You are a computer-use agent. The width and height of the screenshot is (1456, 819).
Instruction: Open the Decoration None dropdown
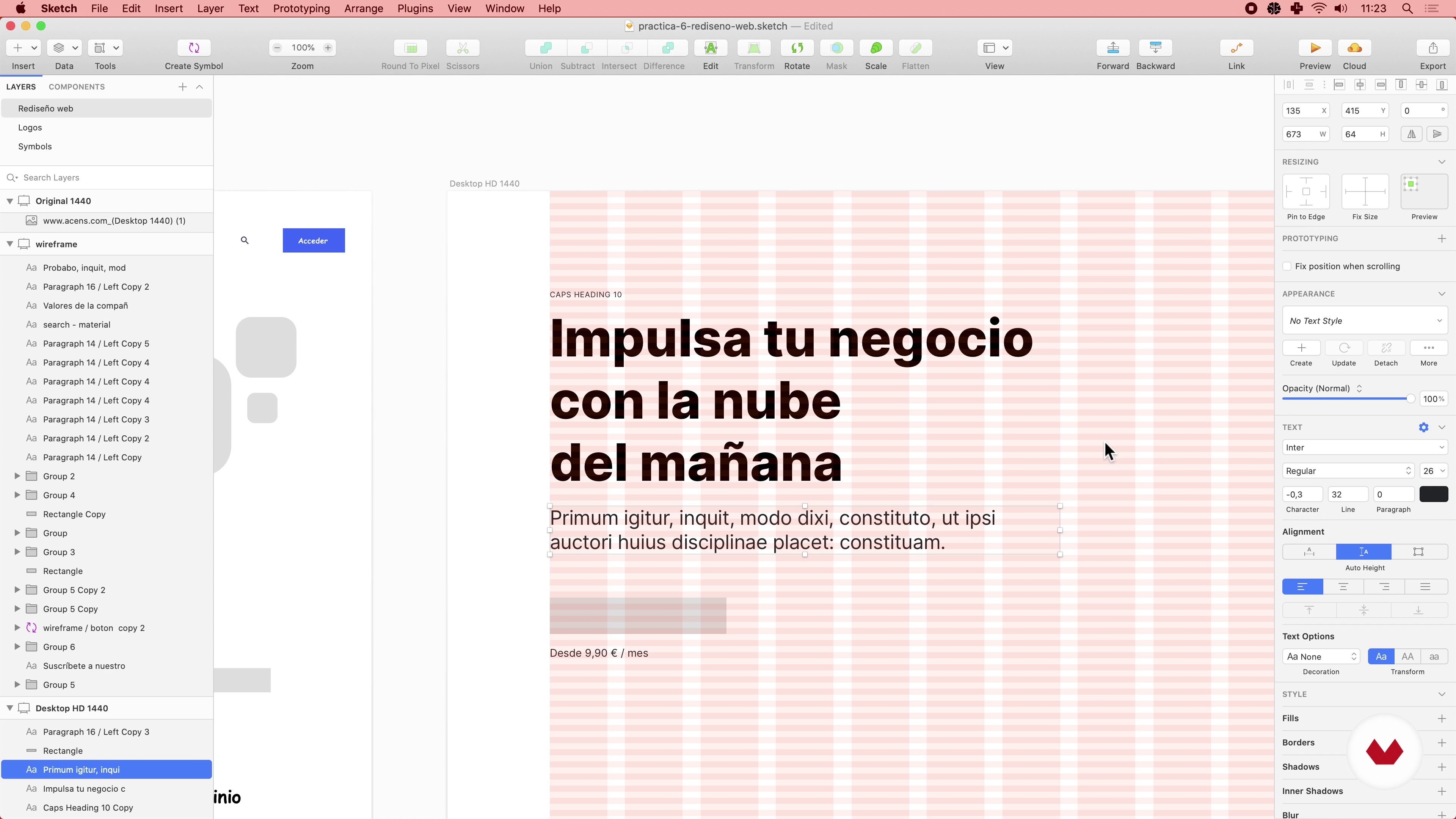(x=1321, y=656)
